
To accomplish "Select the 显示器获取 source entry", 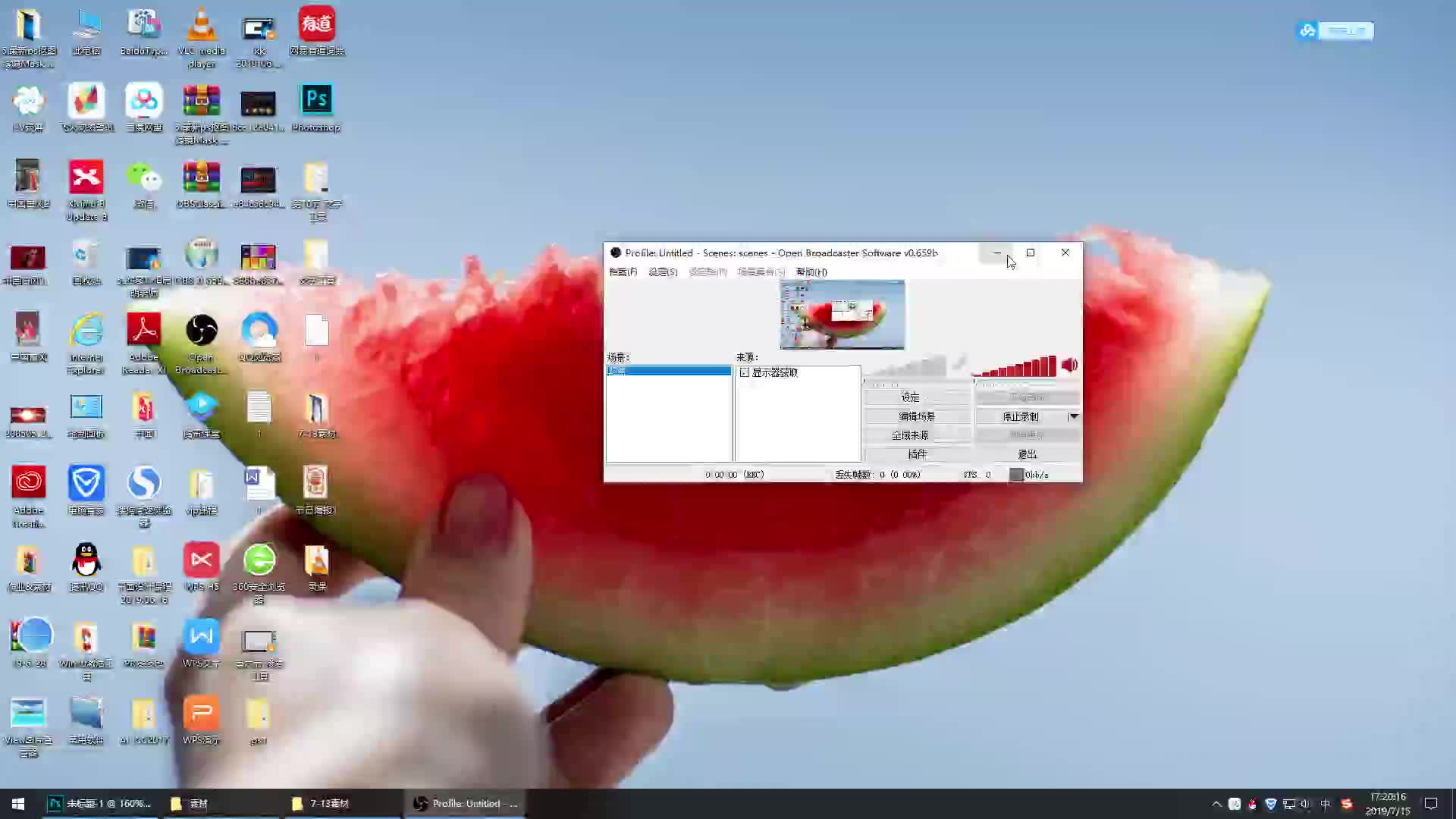I will pyautogui.click(x=774, y=372).
